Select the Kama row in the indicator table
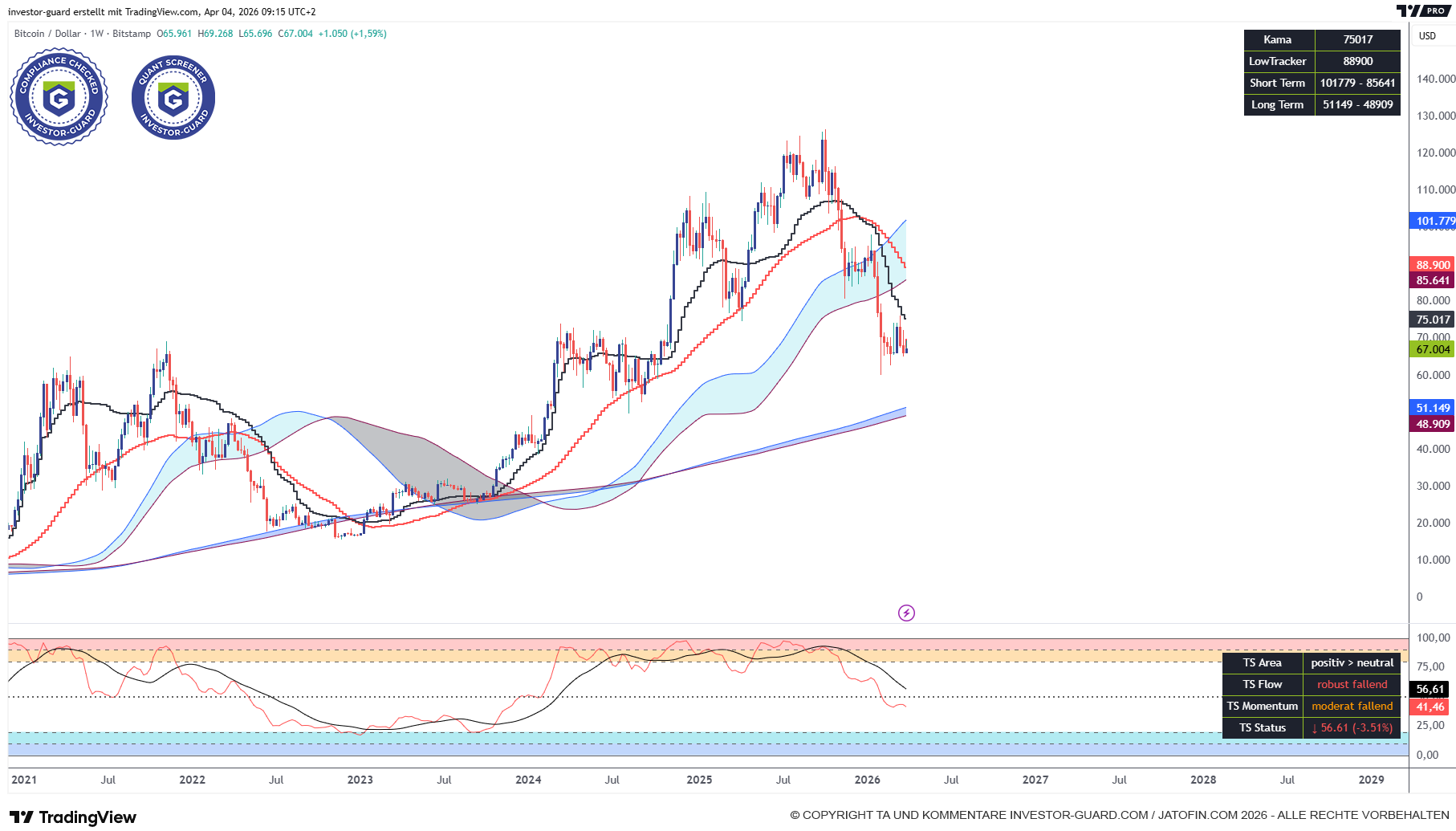1456x831 pixels. click(x=1279, y=39)
